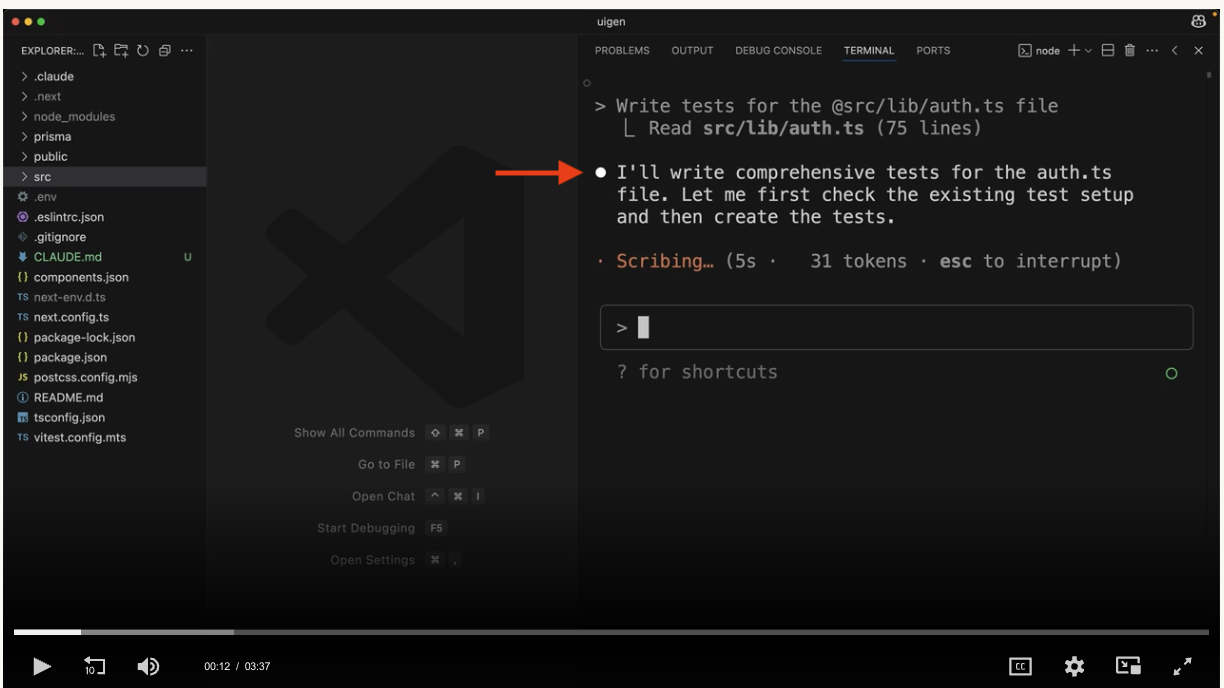This screenshot has width=1224, height=688.
Task: Click the Open Chat shortcut hint
Action: (419, 496)
